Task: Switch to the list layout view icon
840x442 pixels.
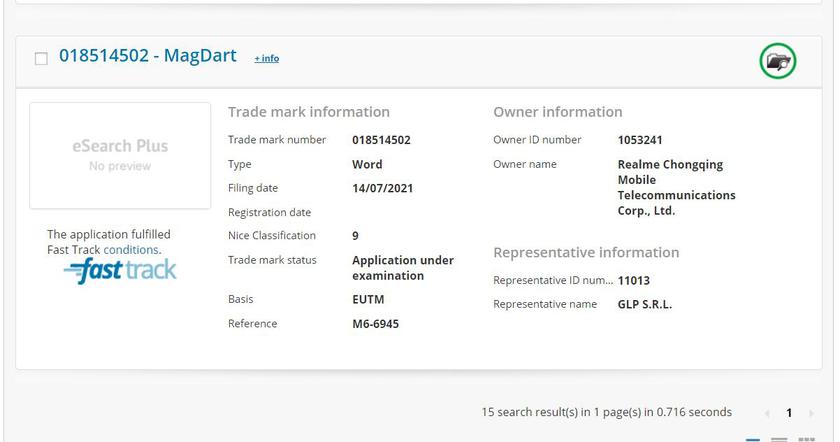Action: 779,438
